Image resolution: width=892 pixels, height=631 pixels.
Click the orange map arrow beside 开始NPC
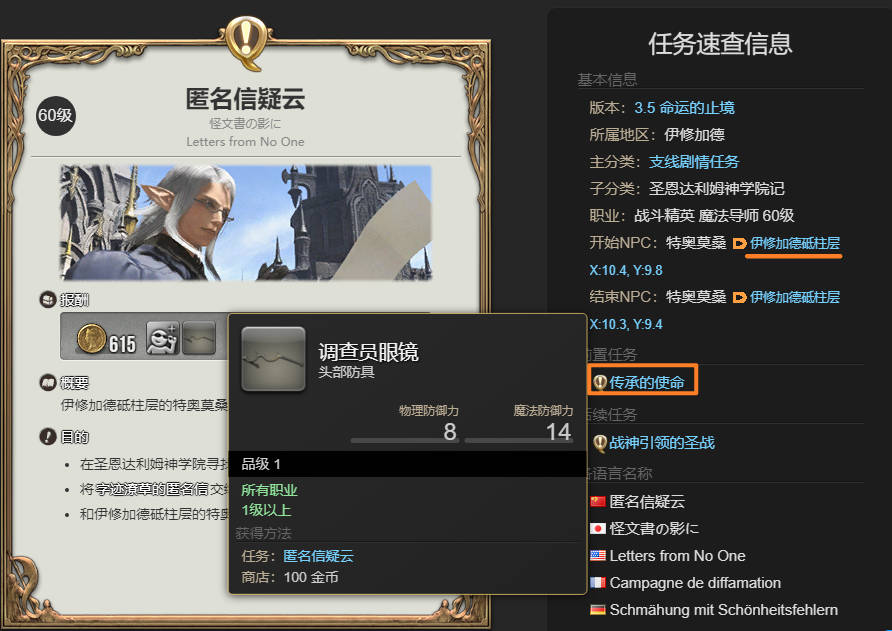(739, 244)
